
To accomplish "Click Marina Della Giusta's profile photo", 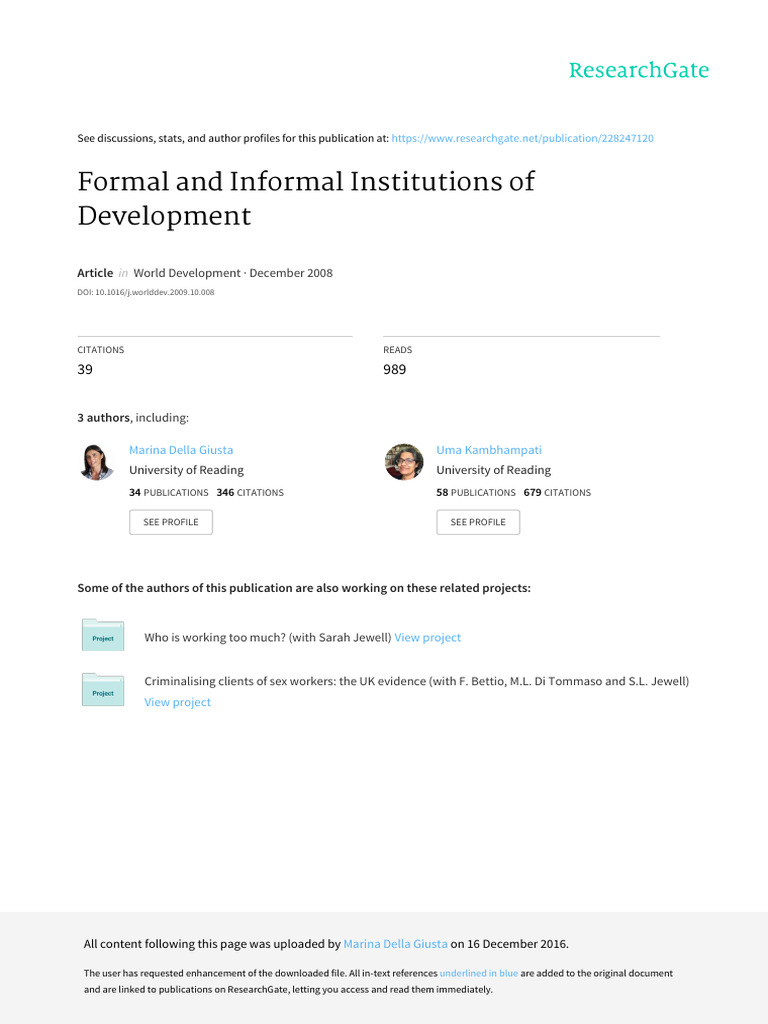I will 97,462.
